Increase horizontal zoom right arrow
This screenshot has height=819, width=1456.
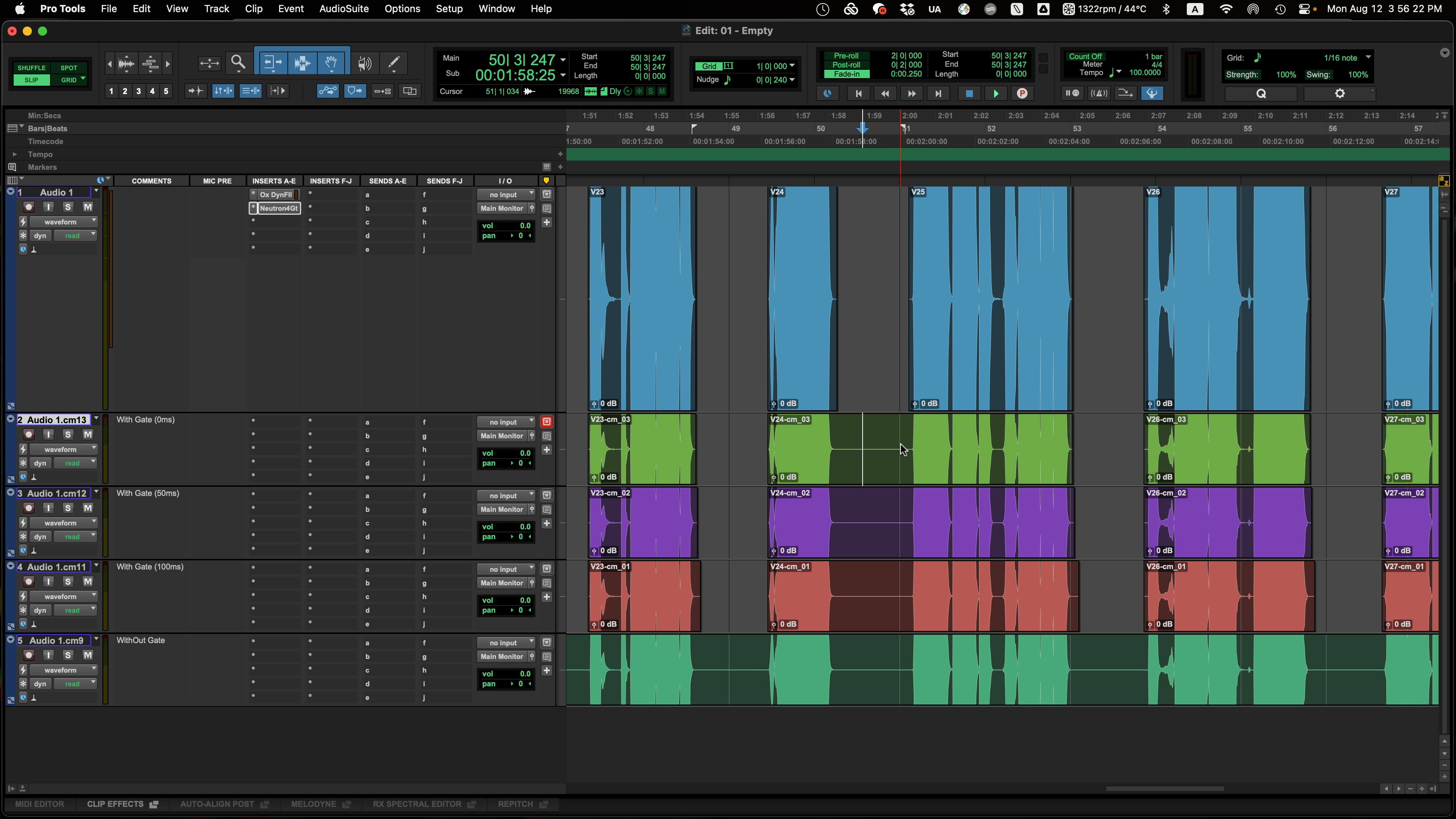[x=167, y=64]
